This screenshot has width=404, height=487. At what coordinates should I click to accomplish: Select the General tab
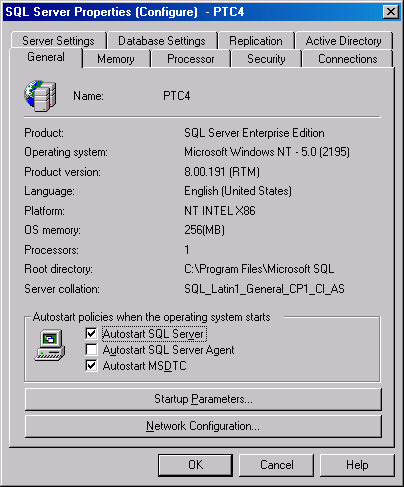46,57
